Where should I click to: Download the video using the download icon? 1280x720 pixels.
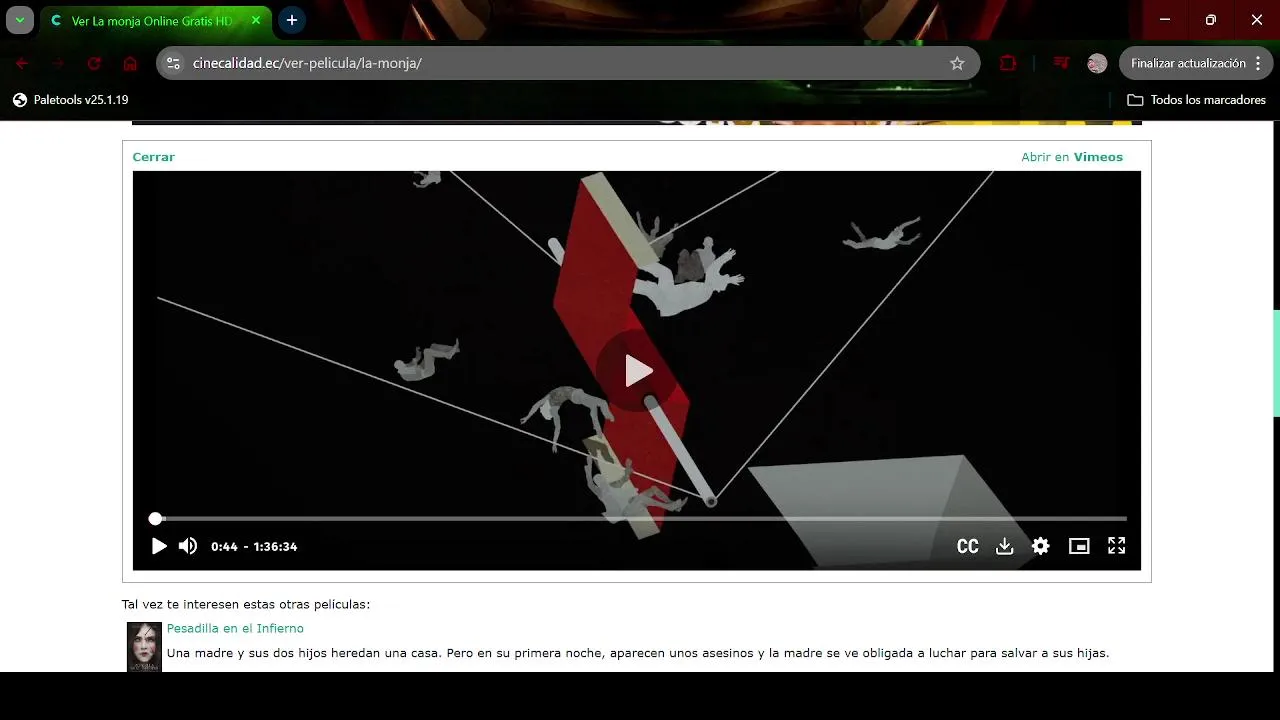point(1005,546)
